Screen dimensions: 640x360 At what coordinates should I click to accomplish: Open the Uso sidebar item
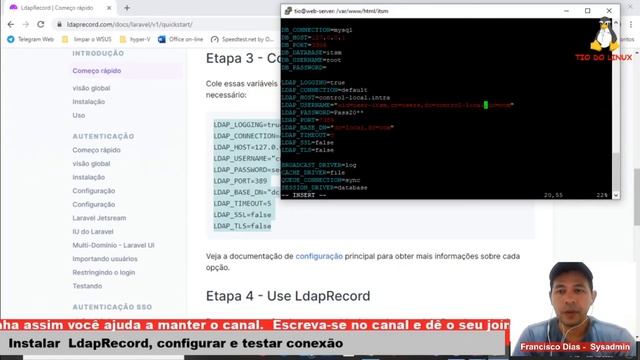79,115
